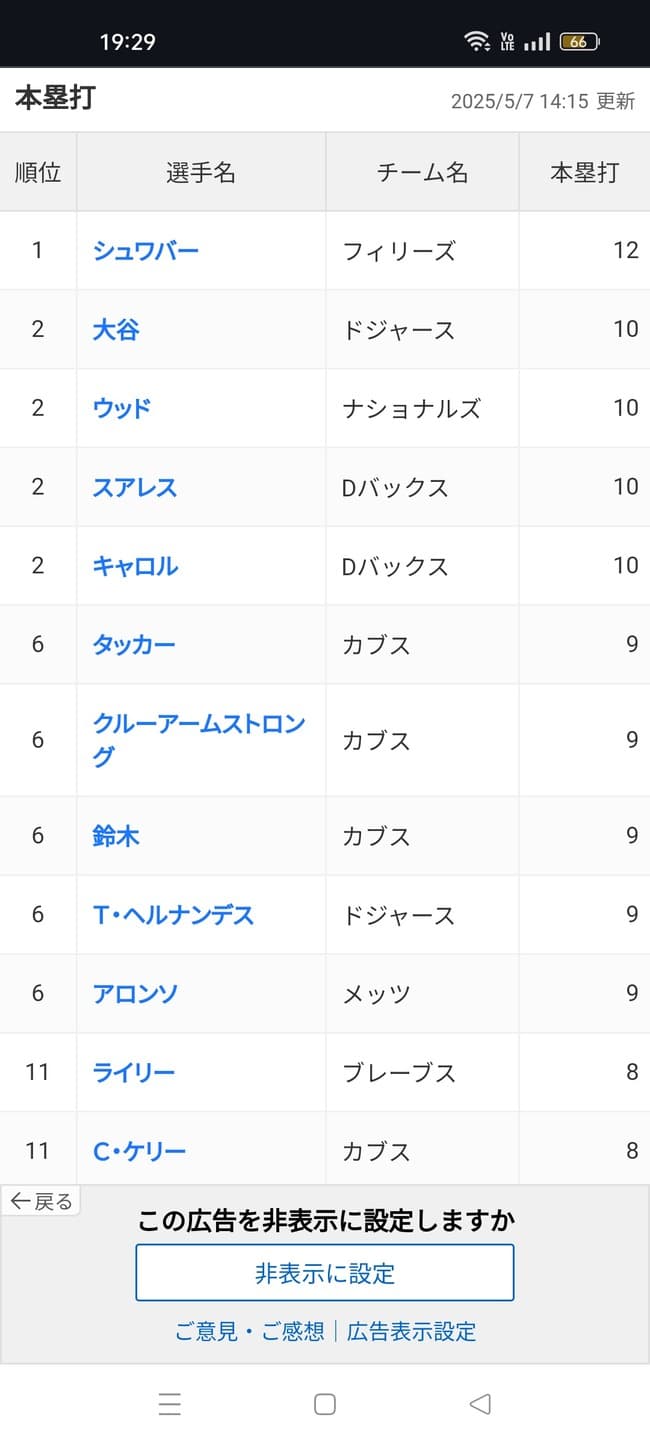Tap the Android back navigation arrow
Image resolution: width=650 pixels, height=1444 pixels.
point(478,1404)
